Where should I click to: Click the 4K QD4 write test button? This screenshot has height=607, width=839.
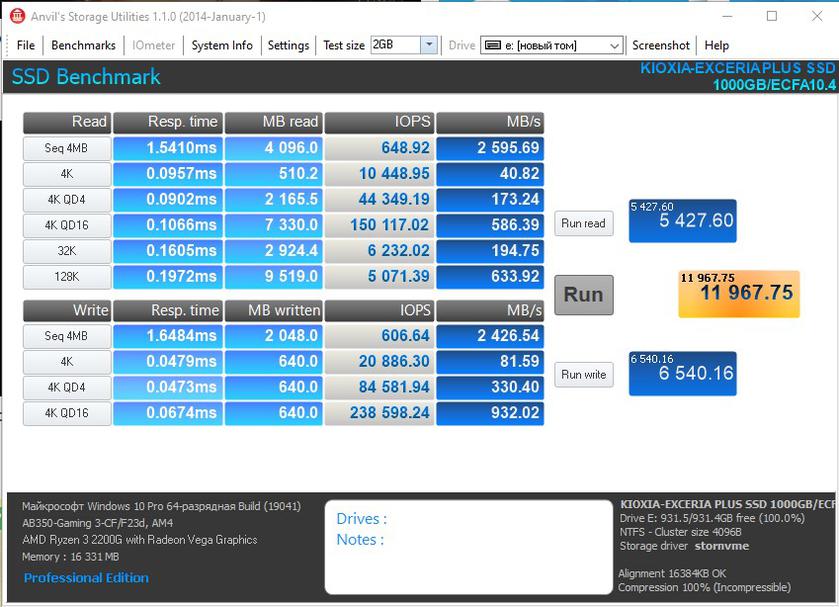[67, 388]
